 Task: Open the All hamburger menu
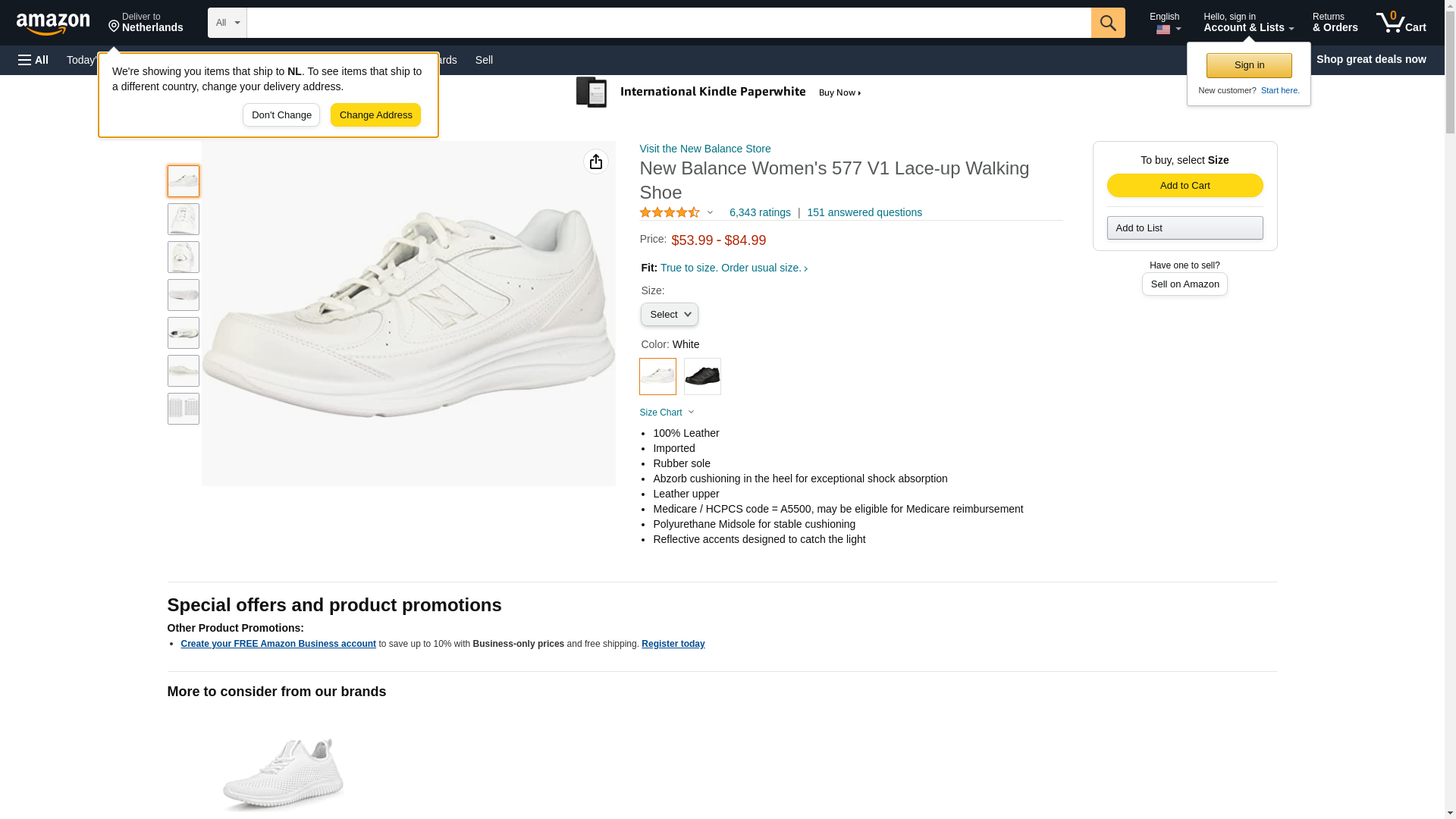tap(33, 60)
